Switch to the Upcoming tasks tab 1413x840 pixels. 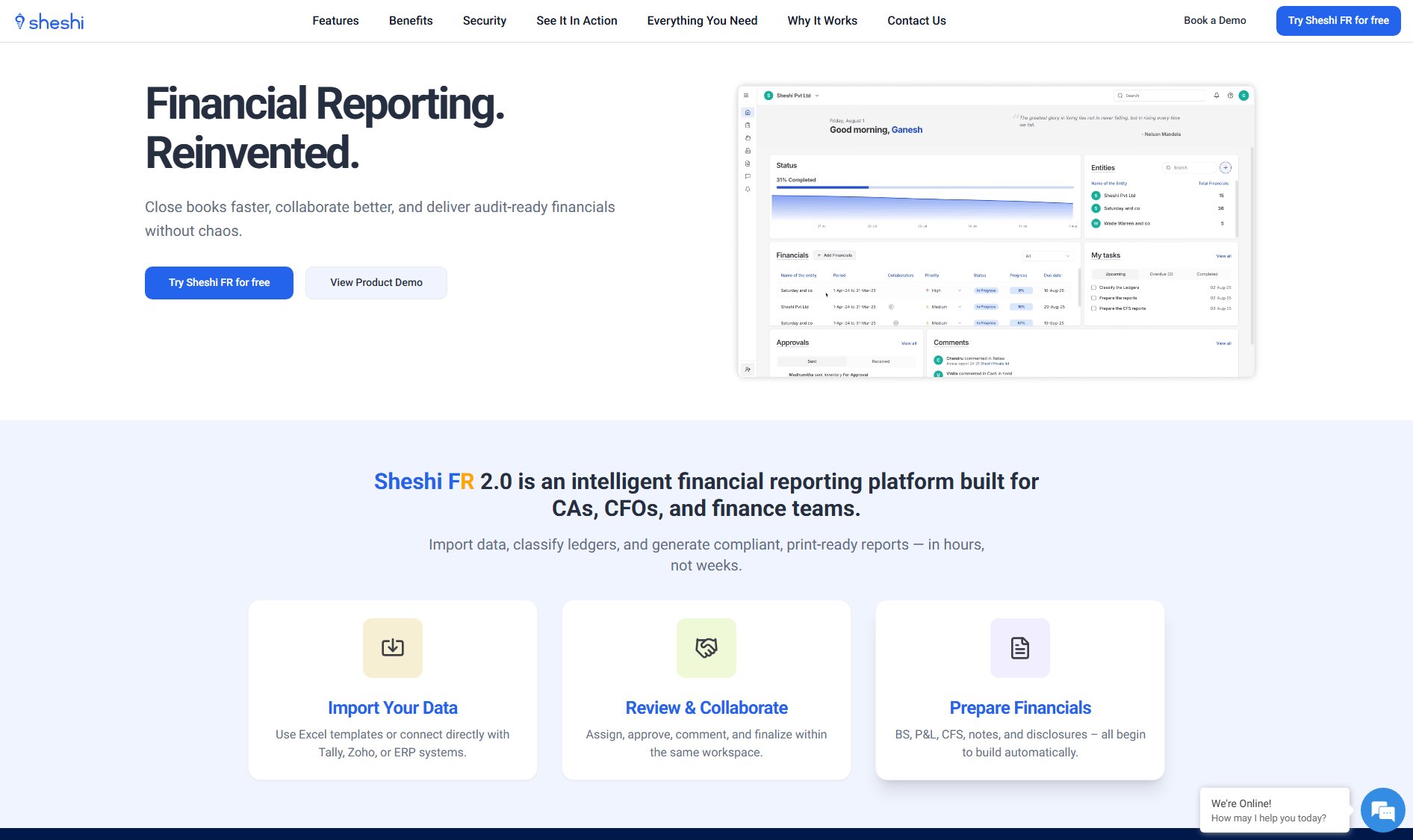pos(1115,274)
